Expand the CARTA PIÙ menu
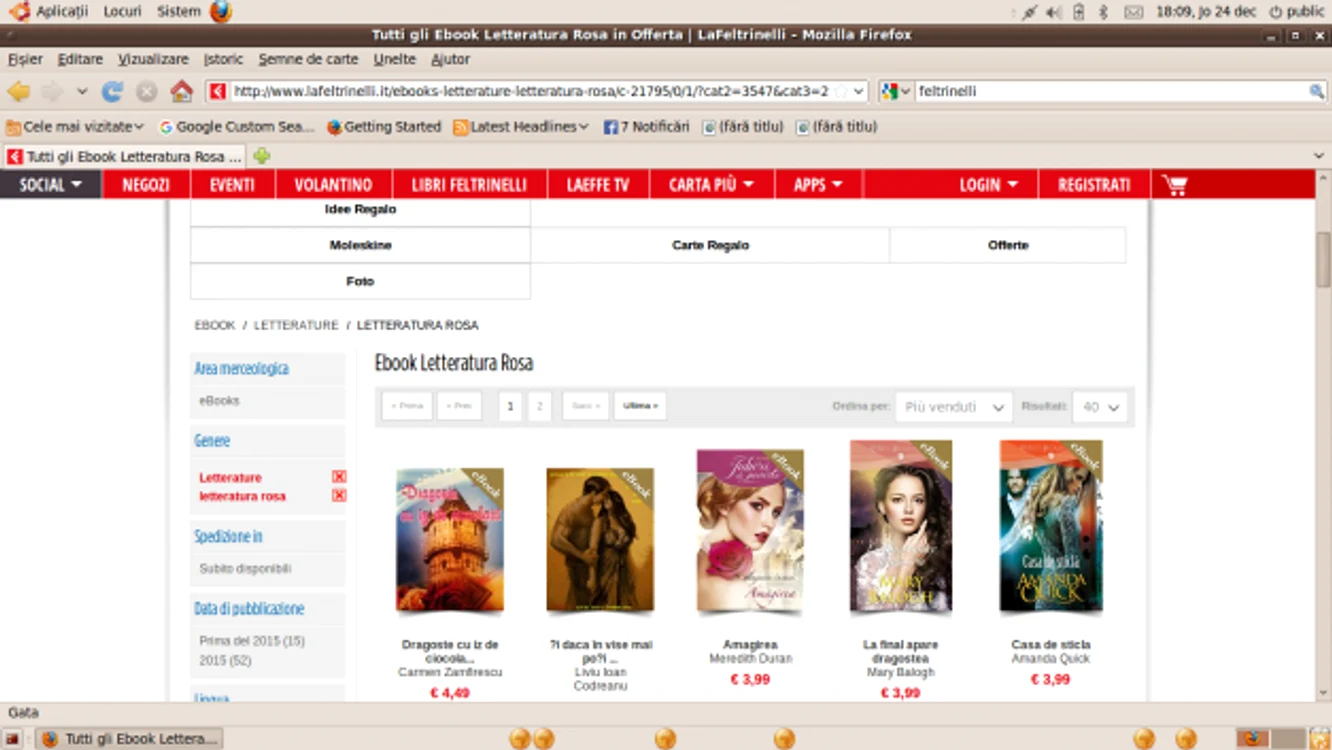 [x=711, y=185]
